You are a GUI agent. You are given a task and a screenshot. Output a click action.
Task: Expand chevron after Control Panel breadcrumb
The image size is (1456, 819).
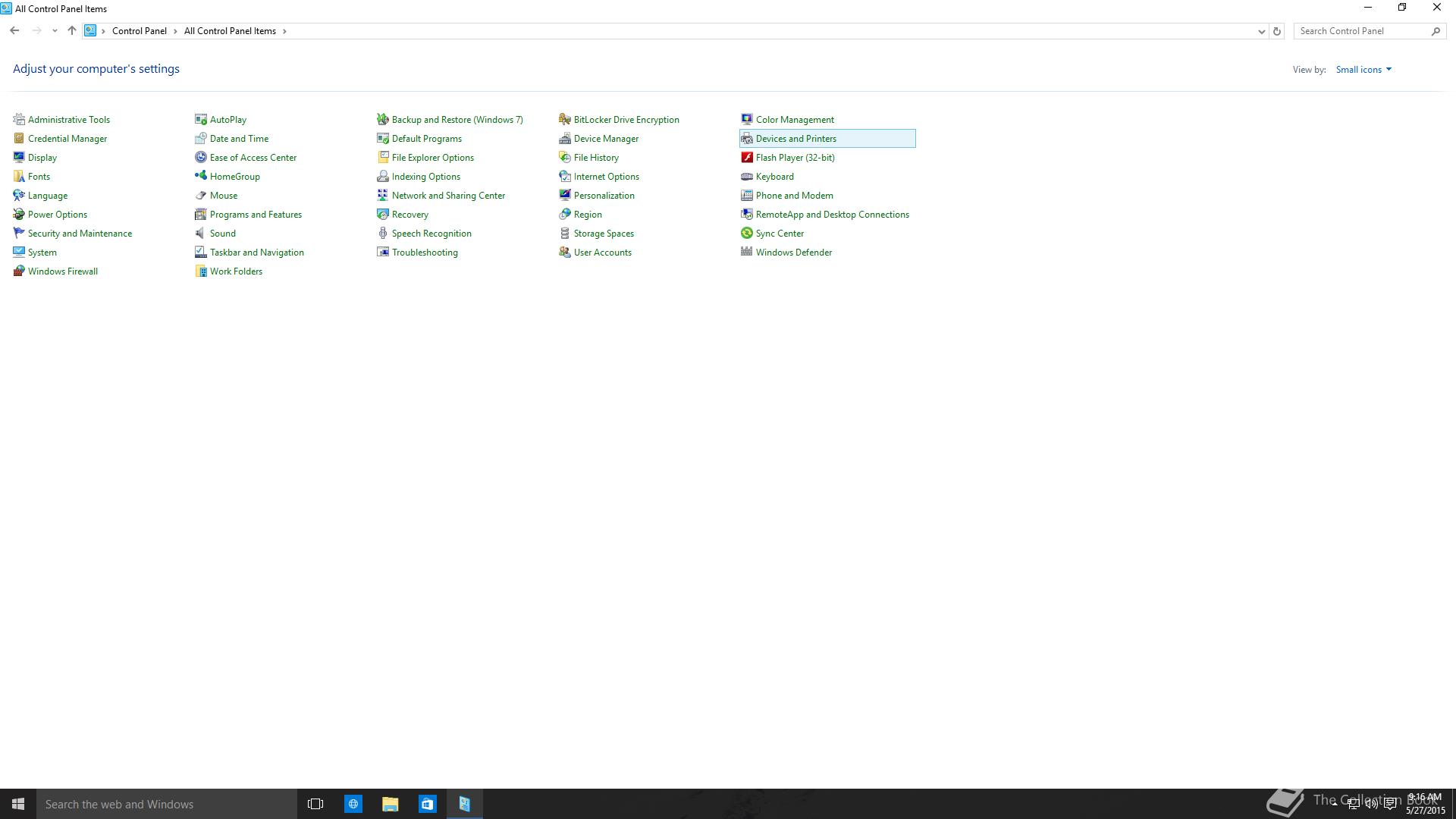(x=175, y=31)
